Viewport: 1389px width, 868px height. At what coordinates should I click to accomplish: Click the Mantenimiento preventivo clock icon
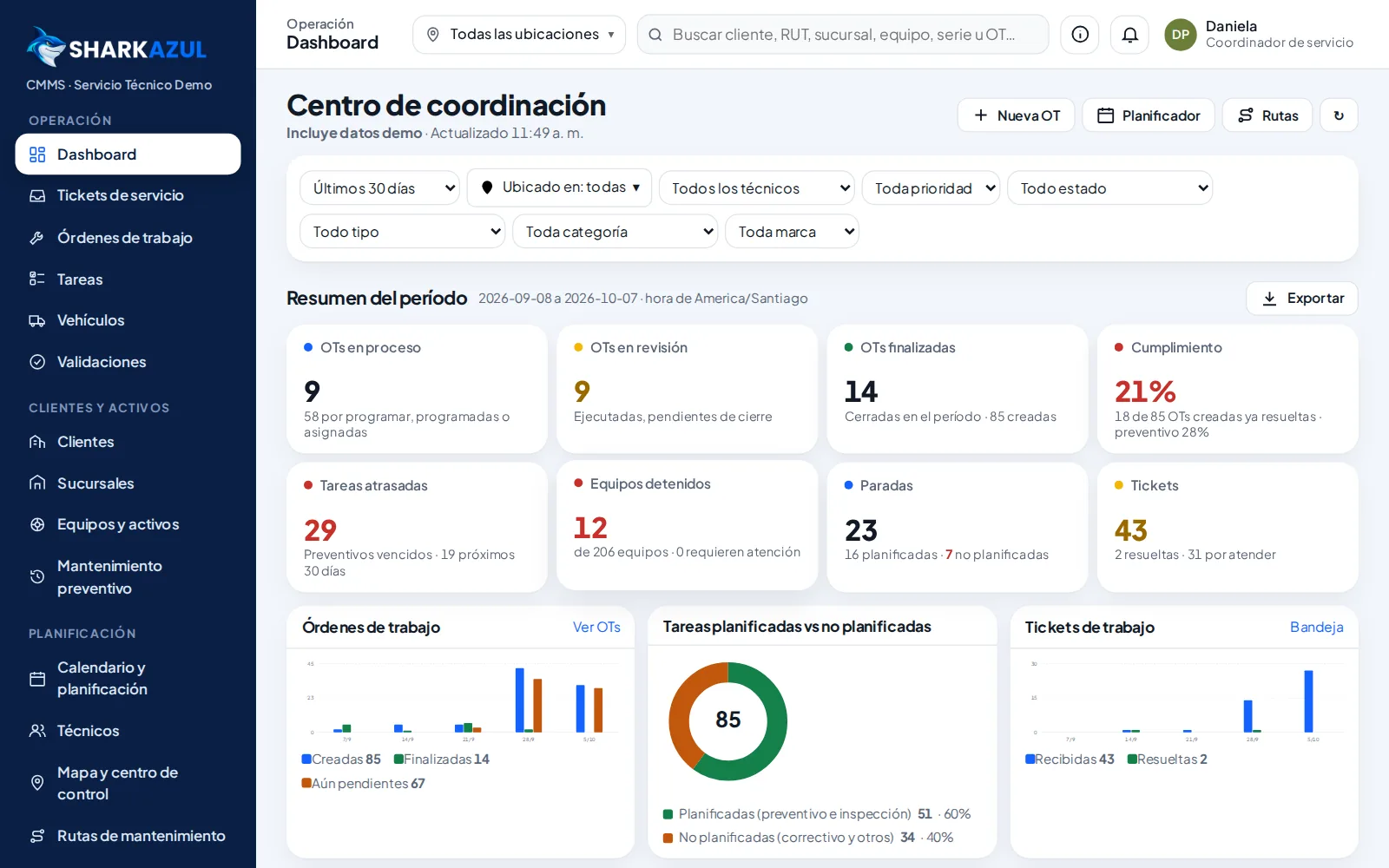[x=37, y=577]
